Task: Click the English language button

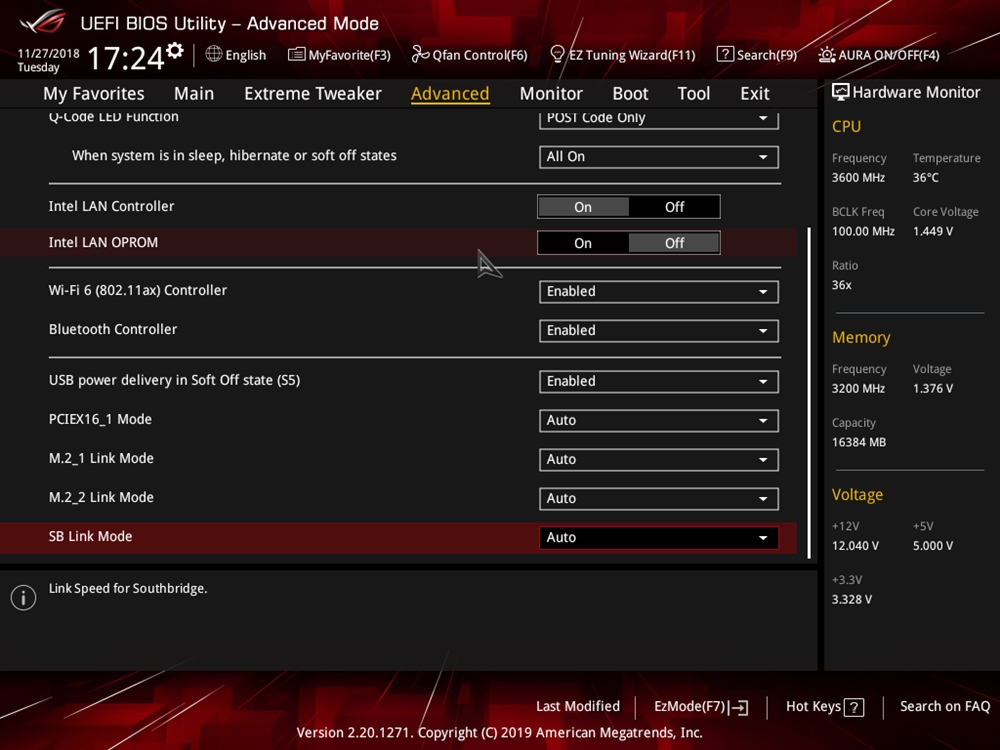Action: 236,55
